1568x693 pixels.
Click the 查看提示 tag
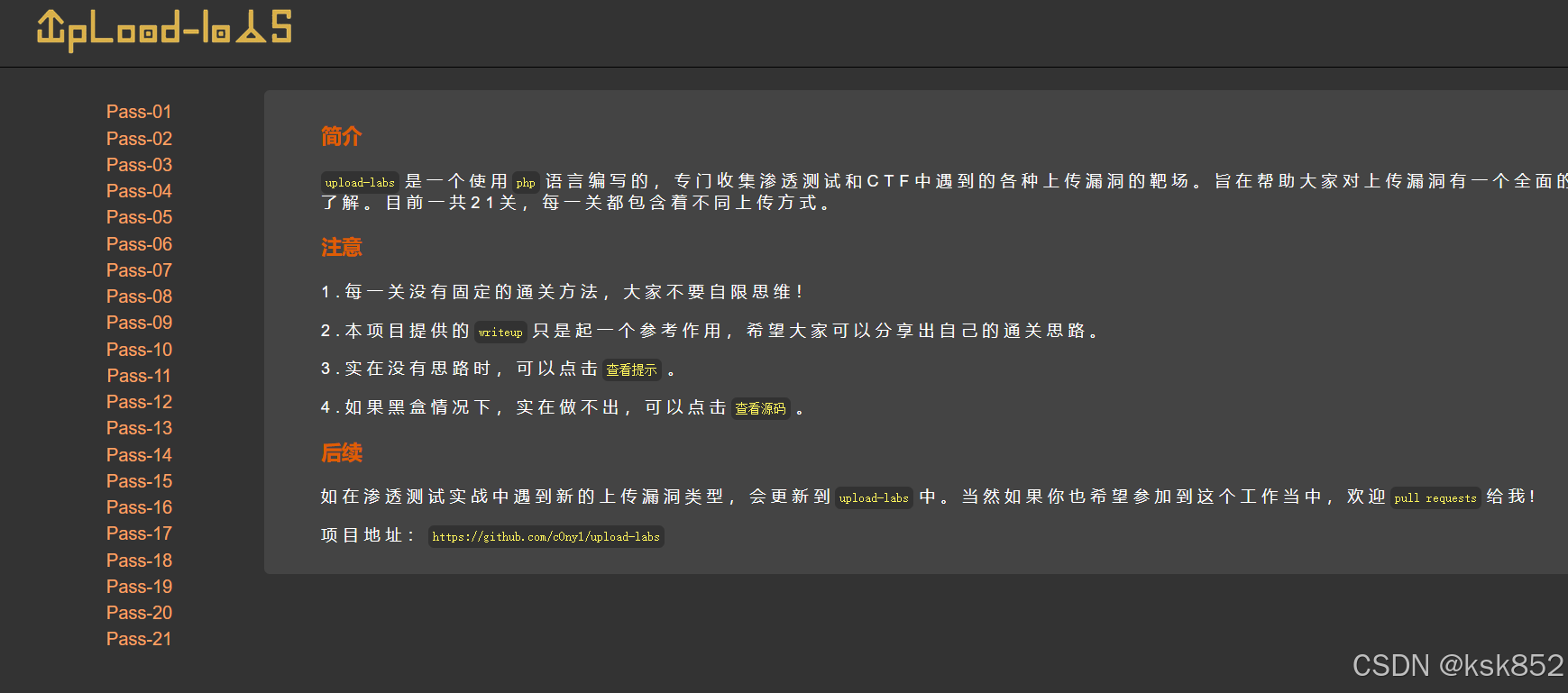point(631,369)
